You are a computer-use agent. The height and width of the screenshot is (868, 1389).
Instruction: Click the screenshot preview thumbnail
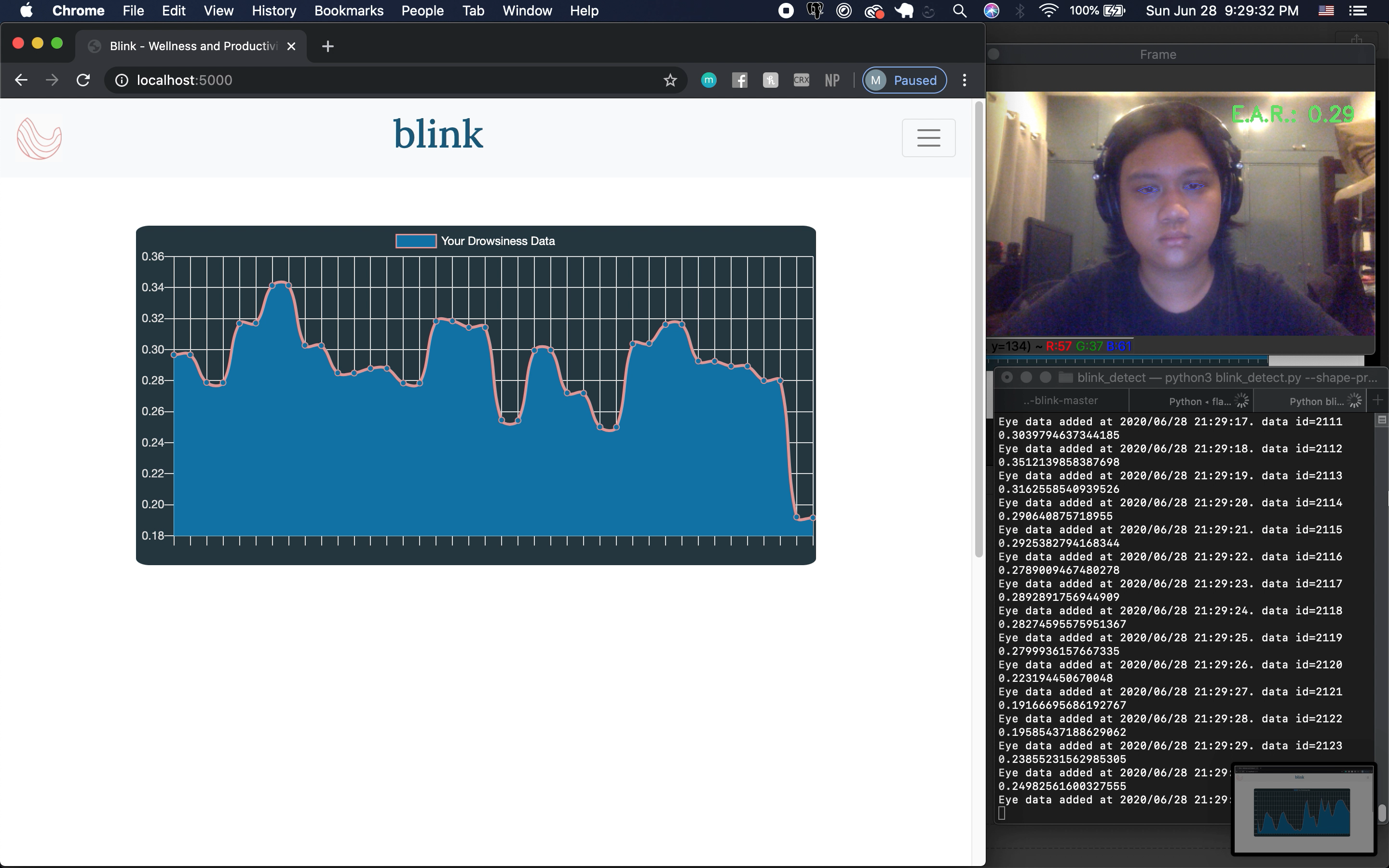pos(1304,809)
